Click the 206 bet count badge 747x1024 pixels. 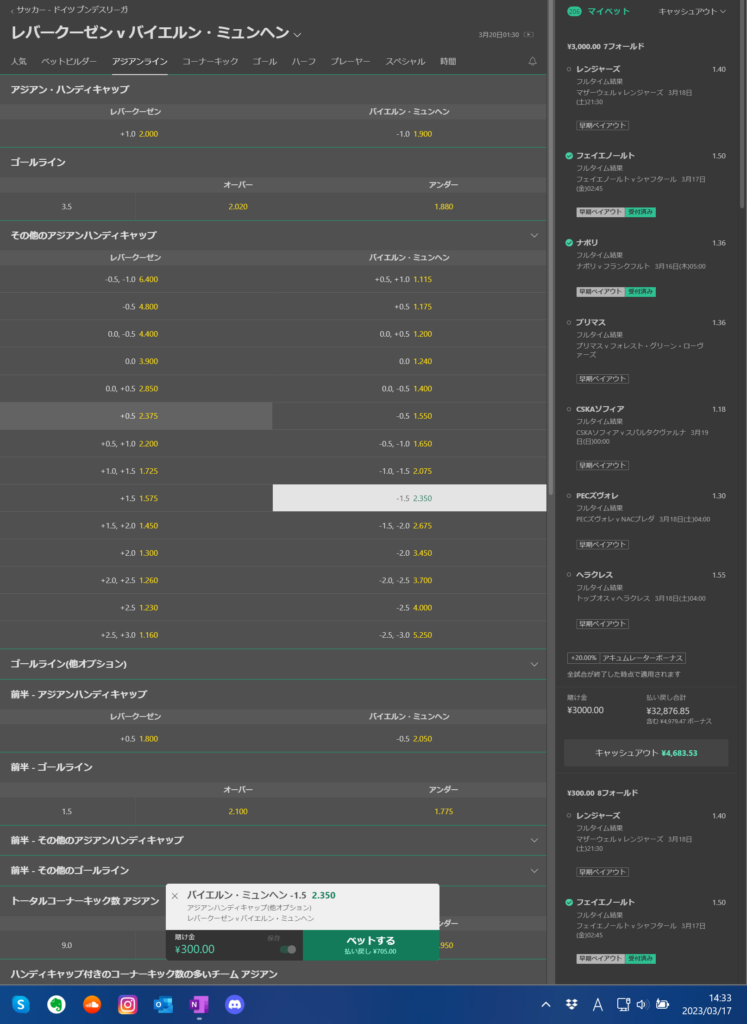click(x=574, y=11)
